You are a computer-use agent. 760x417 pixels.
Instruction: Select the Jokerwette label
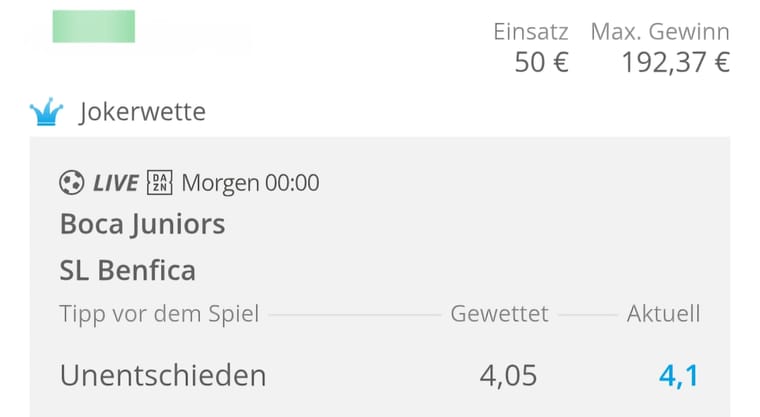tap(142, 112)
